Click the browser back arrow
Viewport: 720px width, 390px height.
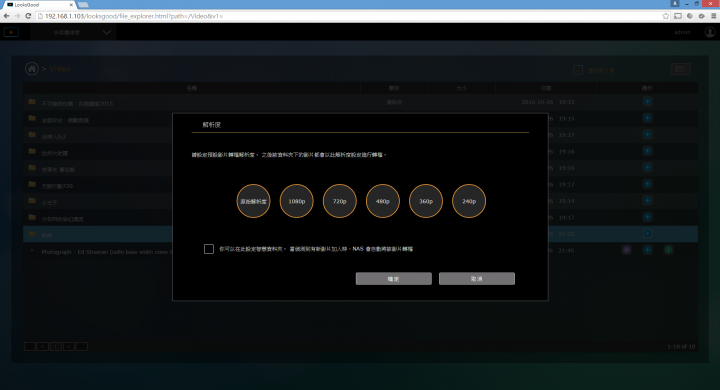point(6,16)
